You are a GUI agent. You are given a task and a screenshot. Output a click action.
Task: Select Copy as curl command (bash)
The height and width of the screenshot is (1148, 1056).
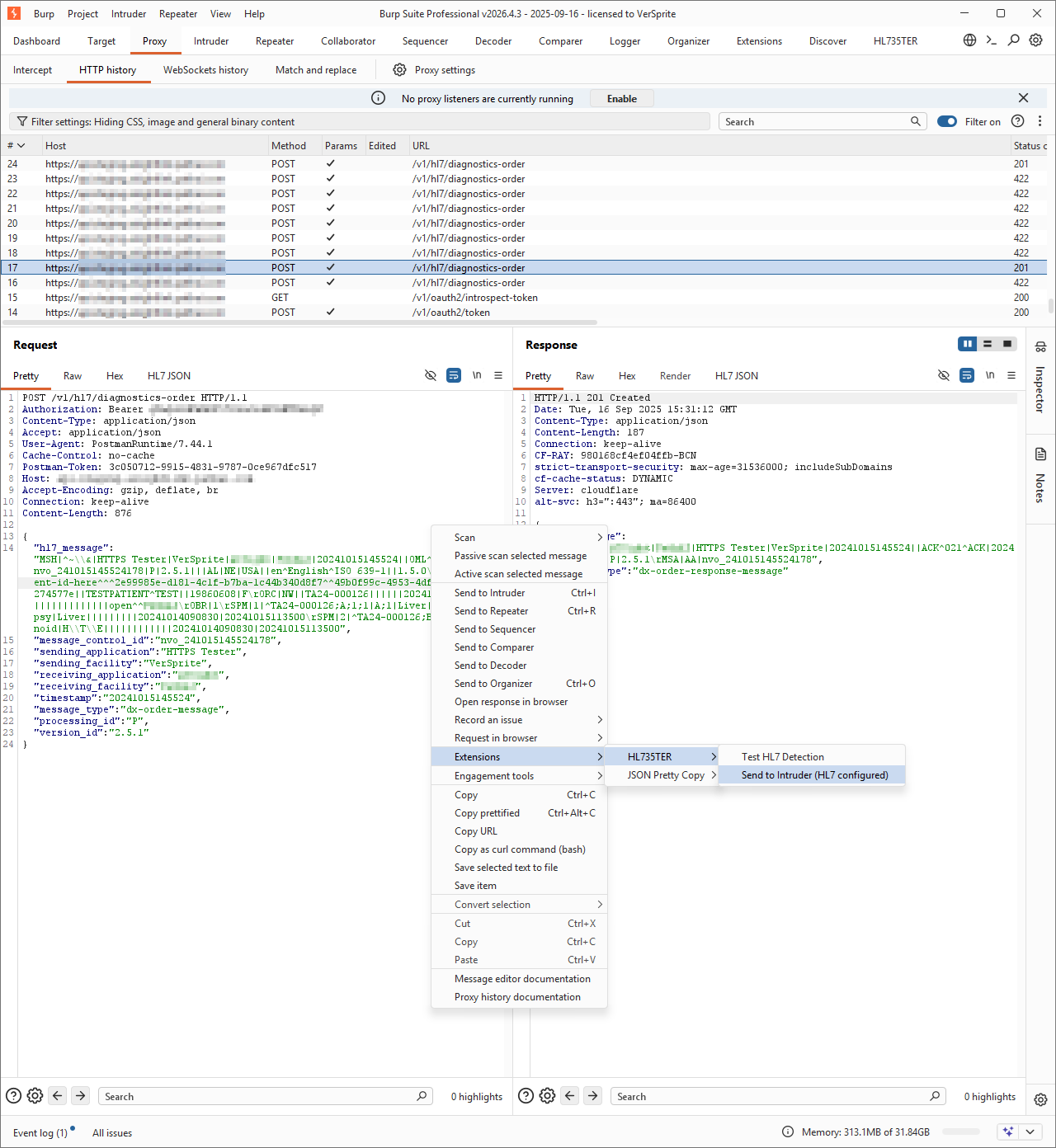pos(519,849)
